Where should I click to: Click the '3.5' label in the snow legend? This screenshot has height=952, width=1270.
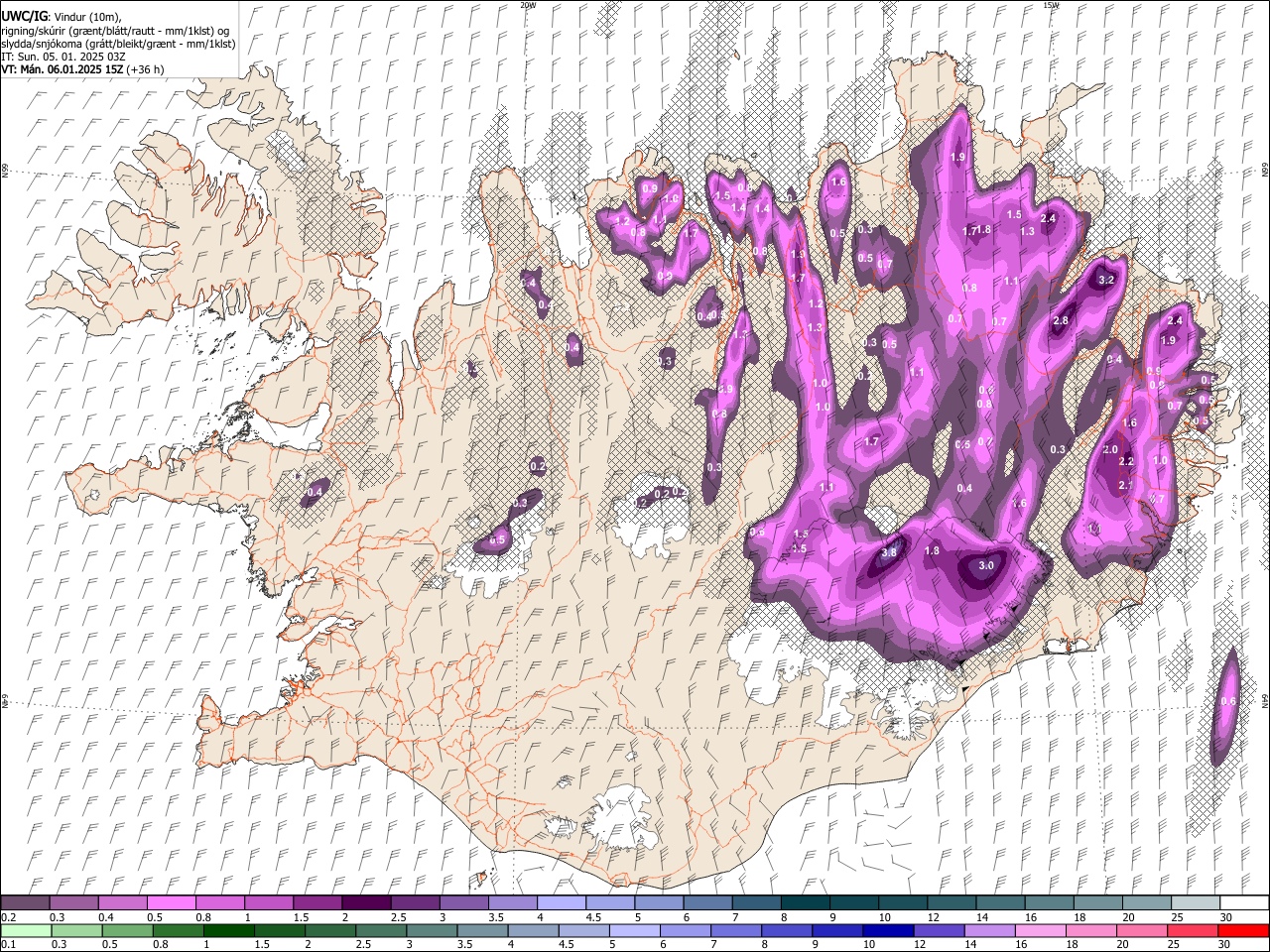pyautogui.click(x=498, y=917)
